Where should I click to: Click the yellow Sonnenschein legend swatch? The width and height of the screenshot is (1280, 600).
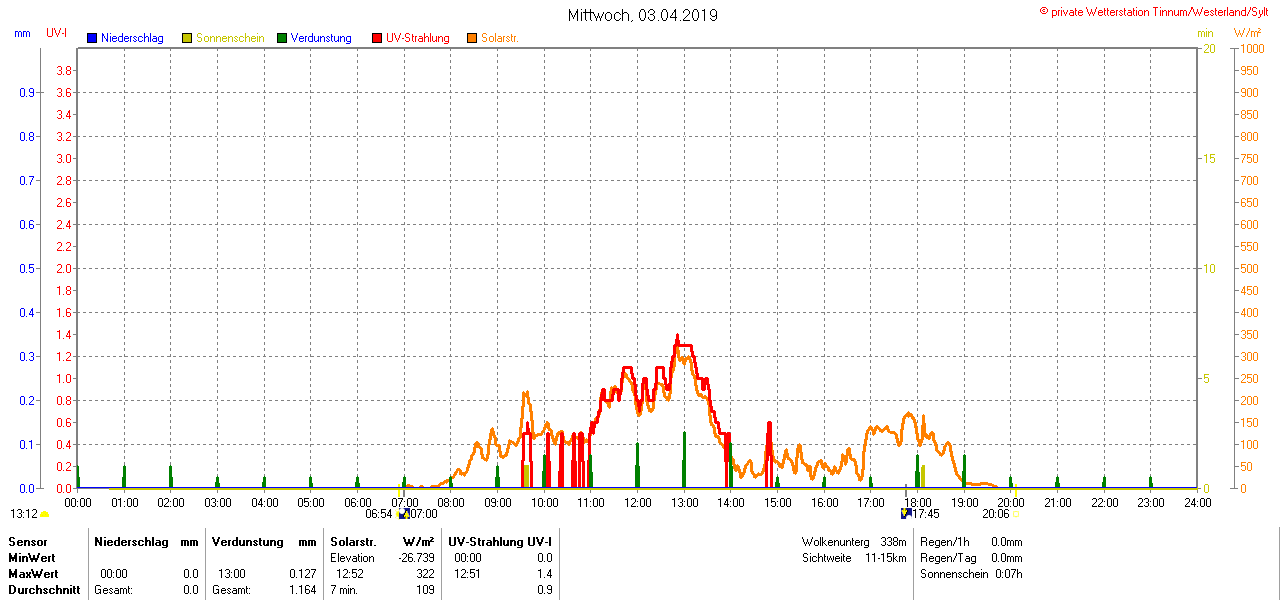click(x=187, y=38)
